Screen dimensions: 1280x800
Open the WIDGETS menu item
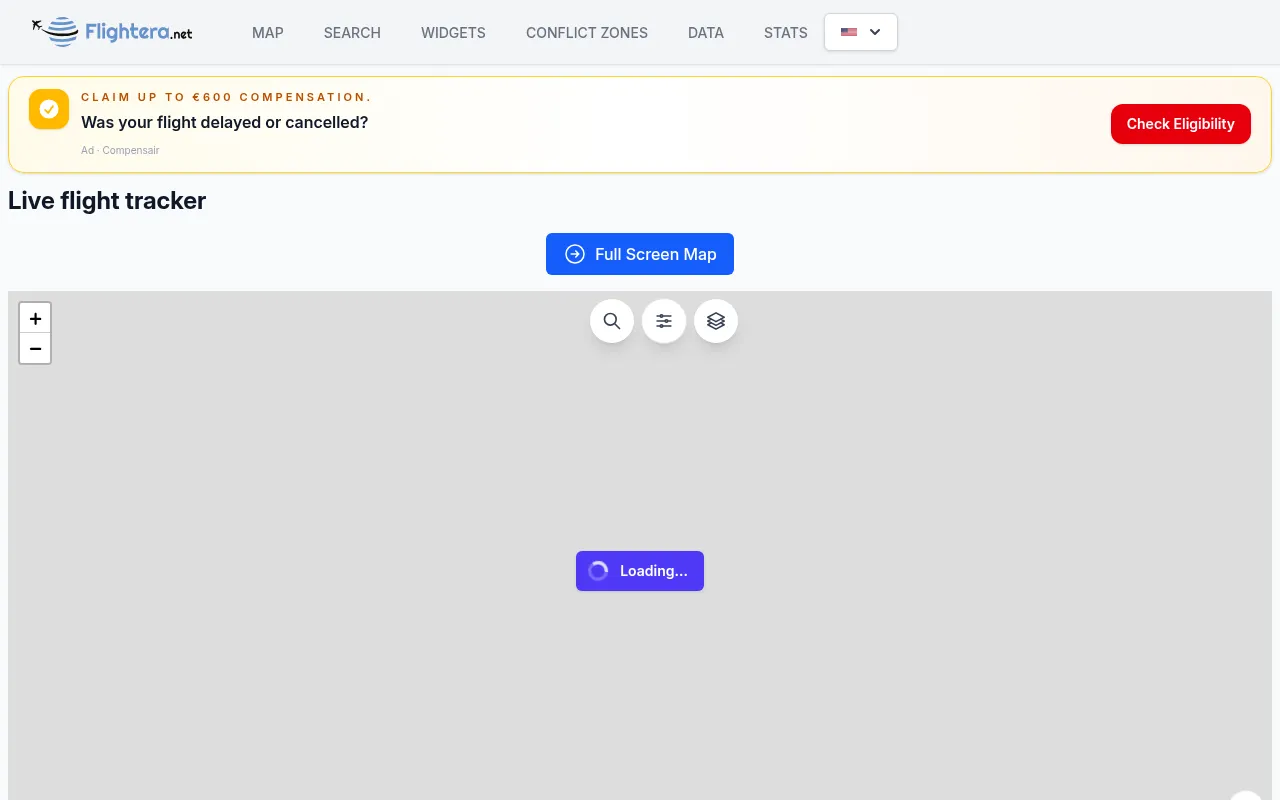[453, 33]
